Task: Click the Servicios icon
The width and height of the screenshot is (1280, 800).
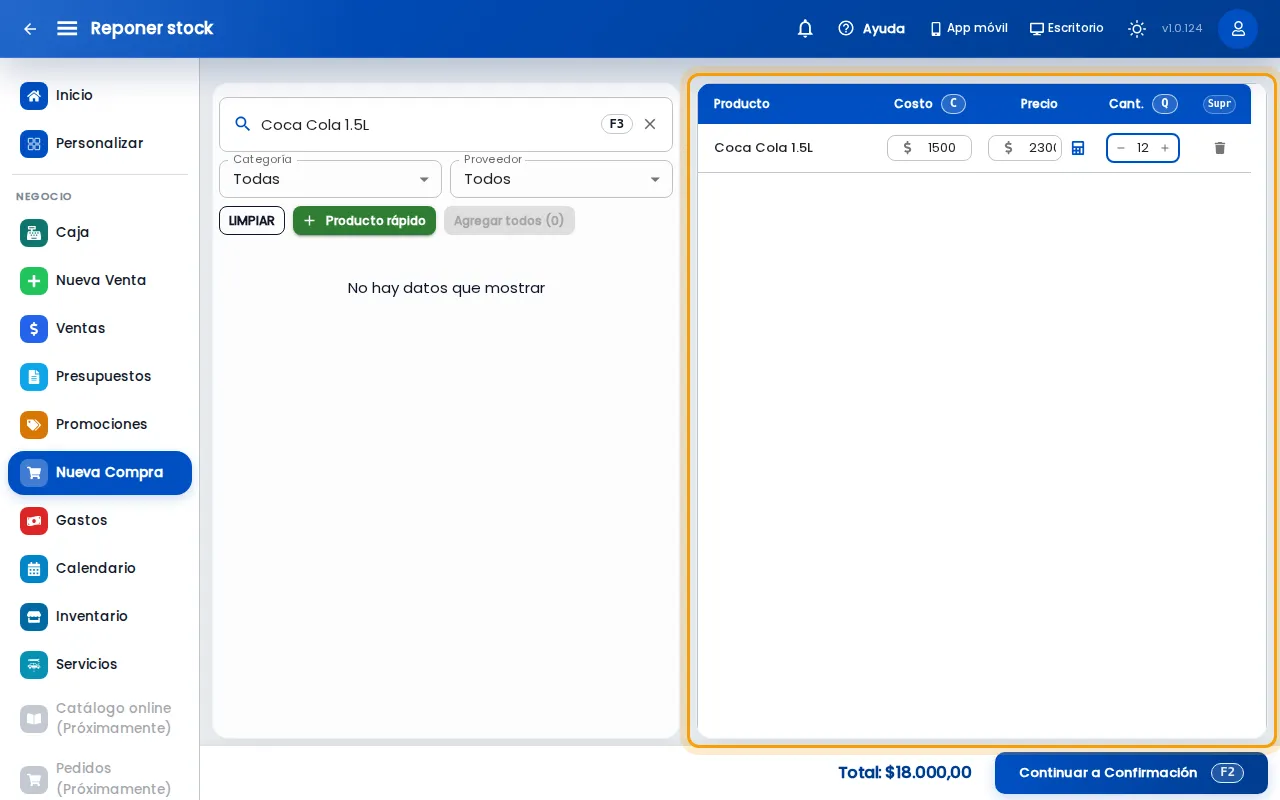Action: click(x=34, y=664)
